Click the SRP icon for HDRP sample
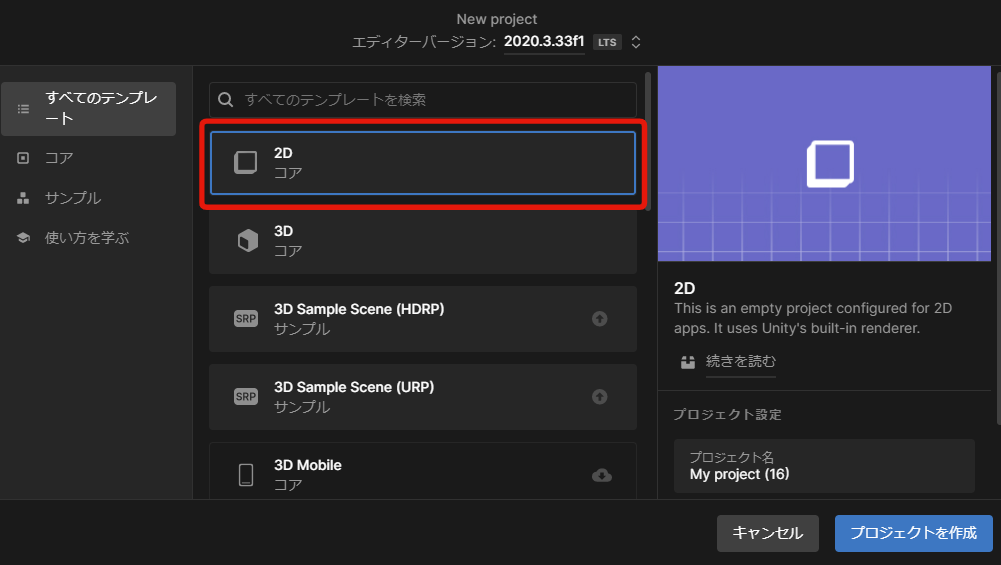This screenshot has height=565, width=1001. point(246,319)
